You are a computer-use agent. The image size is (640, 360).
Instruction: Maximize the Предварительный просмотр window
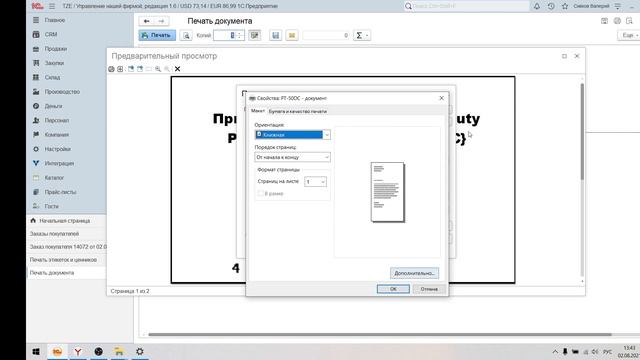[564, 56]
